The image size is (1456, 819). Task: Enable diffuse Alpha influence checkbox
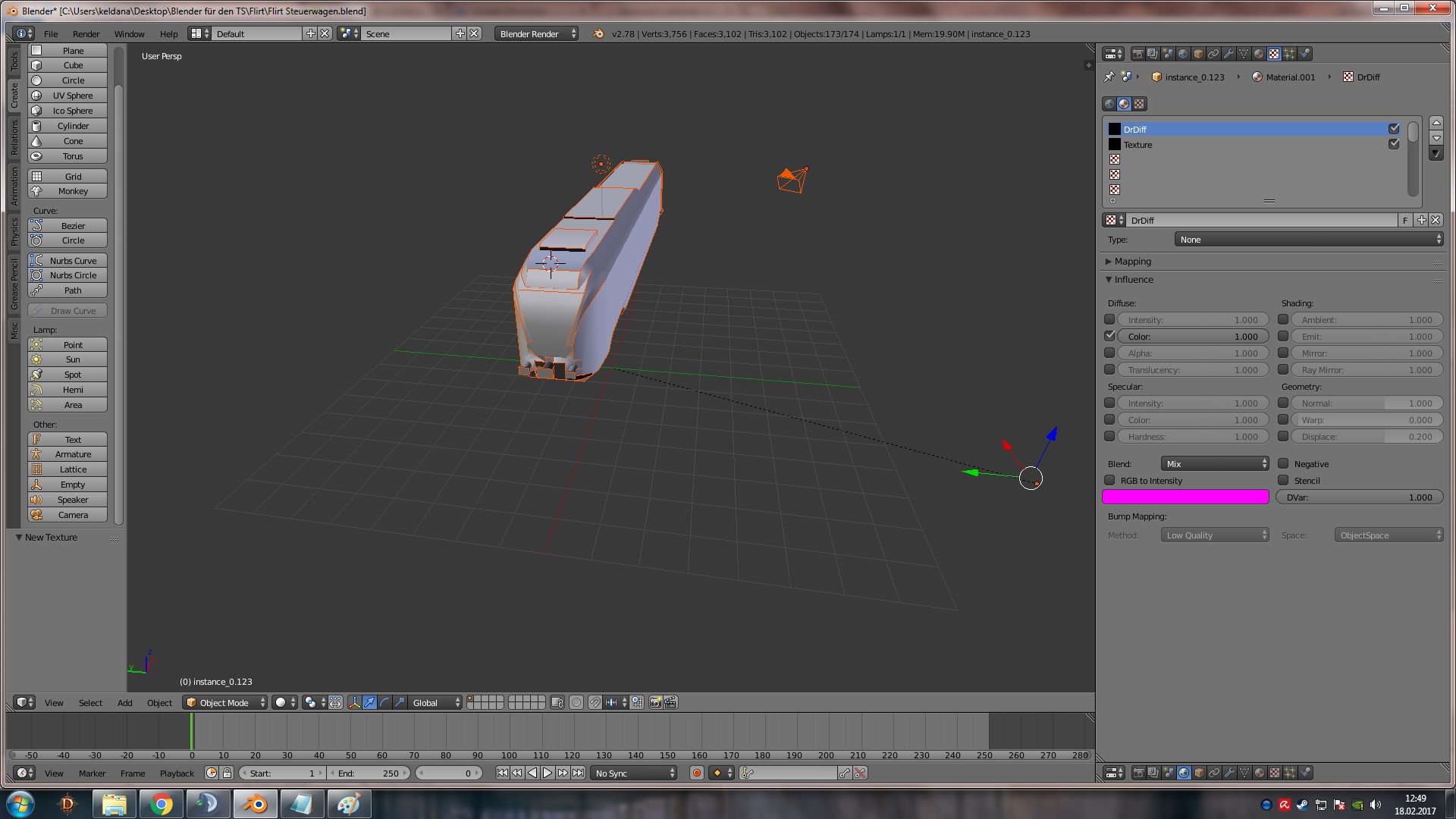click(x=1109, y=353)
